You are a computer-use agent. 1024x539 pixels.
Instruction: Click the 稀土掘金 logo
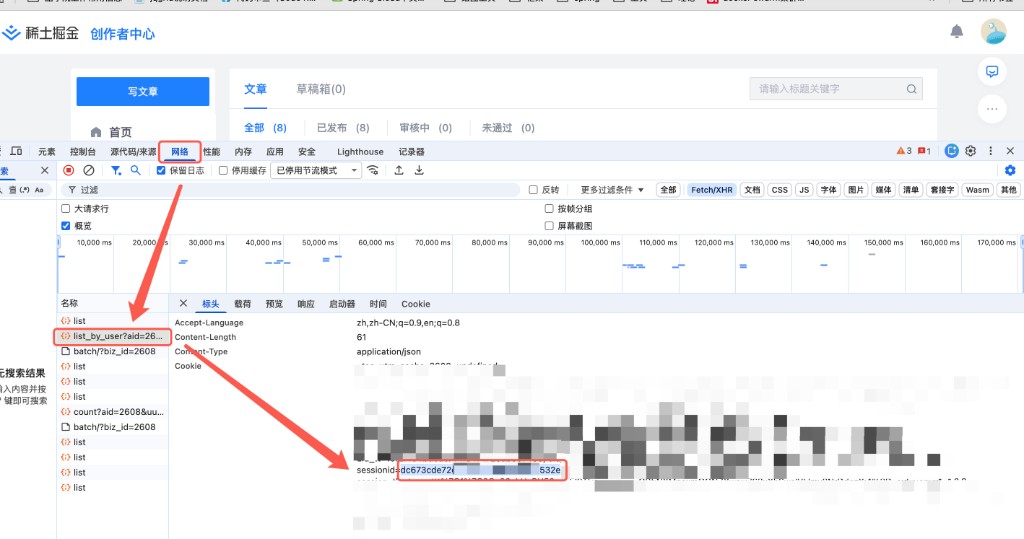click(40, 33)
